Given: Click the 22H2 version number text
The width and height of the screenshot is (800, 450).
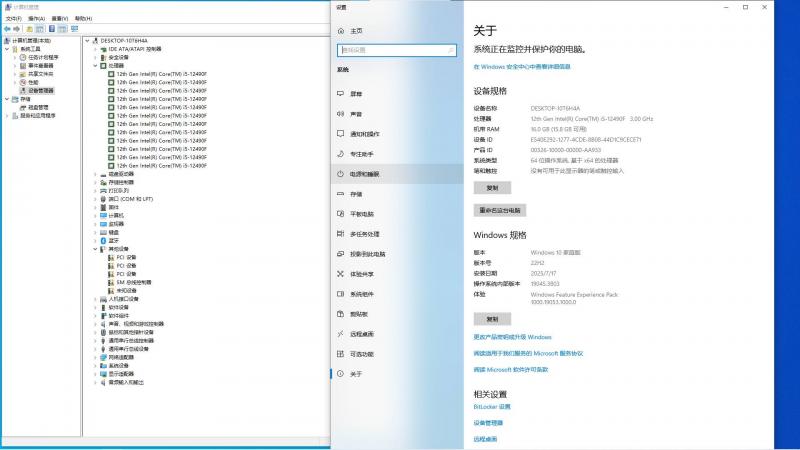Looking at the screenshot, I should [x=537, y=263].
